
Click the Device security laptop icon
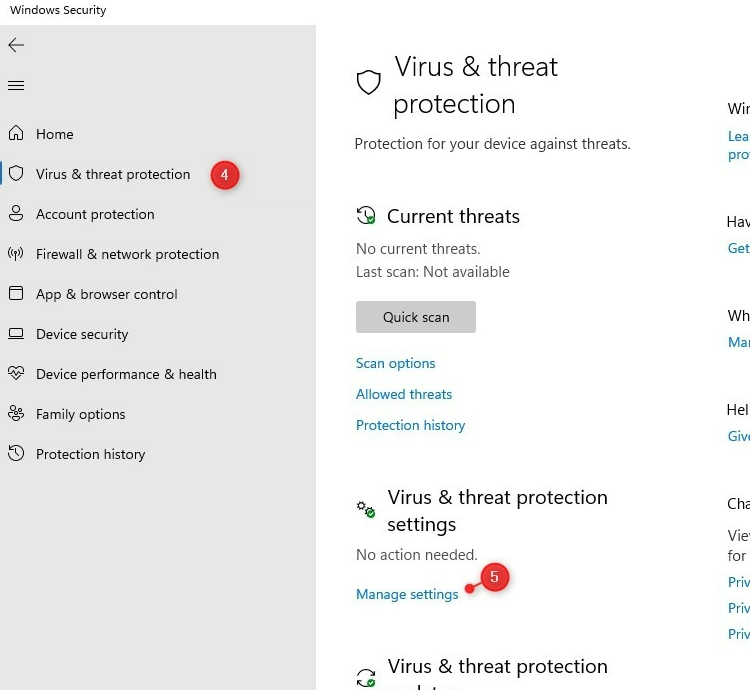click(16, 334)
